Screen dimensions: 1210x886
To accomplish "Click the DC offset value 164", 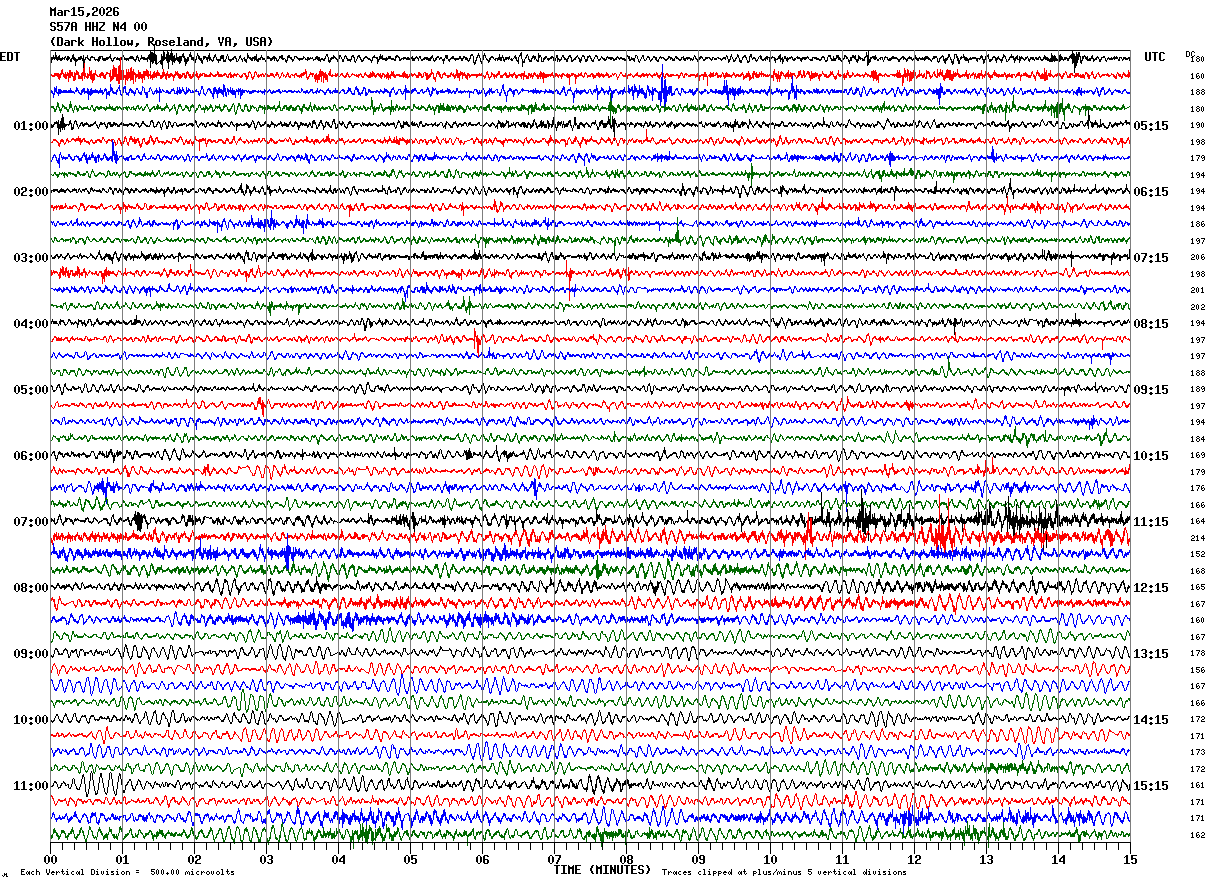I will 1197,521.
